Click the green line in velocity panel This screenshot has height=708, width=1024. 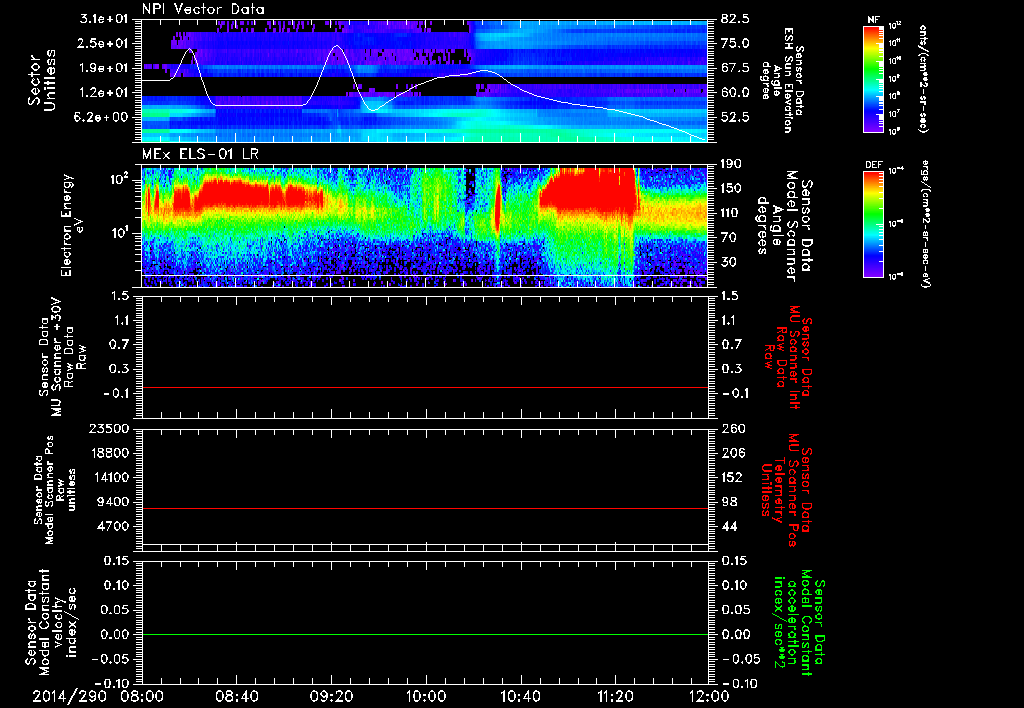424,634
